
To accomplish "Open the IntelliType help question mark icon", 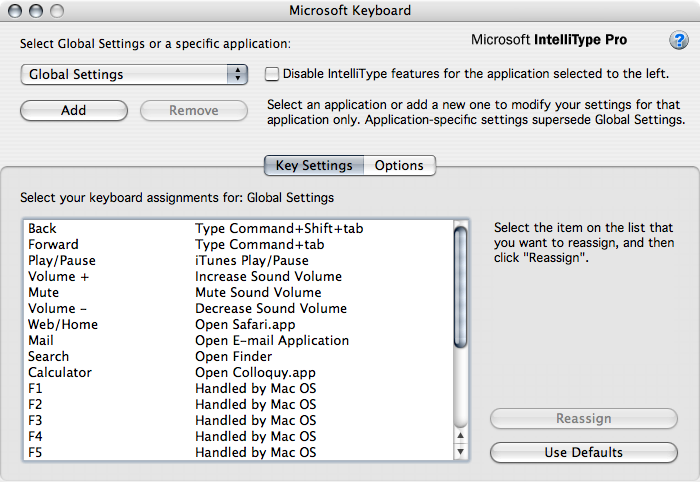I will tap(679, 40).
